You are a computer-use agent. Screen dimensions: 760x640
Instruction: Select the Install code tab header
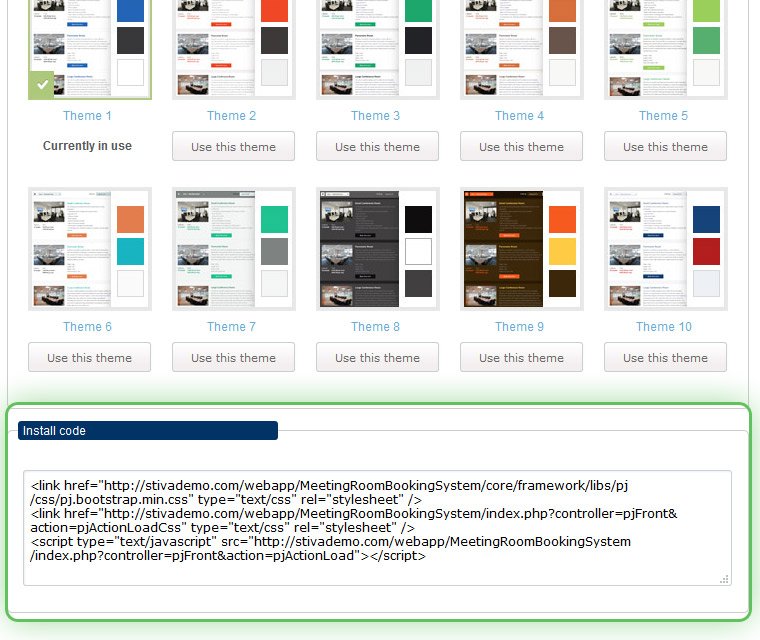point(148,431)
